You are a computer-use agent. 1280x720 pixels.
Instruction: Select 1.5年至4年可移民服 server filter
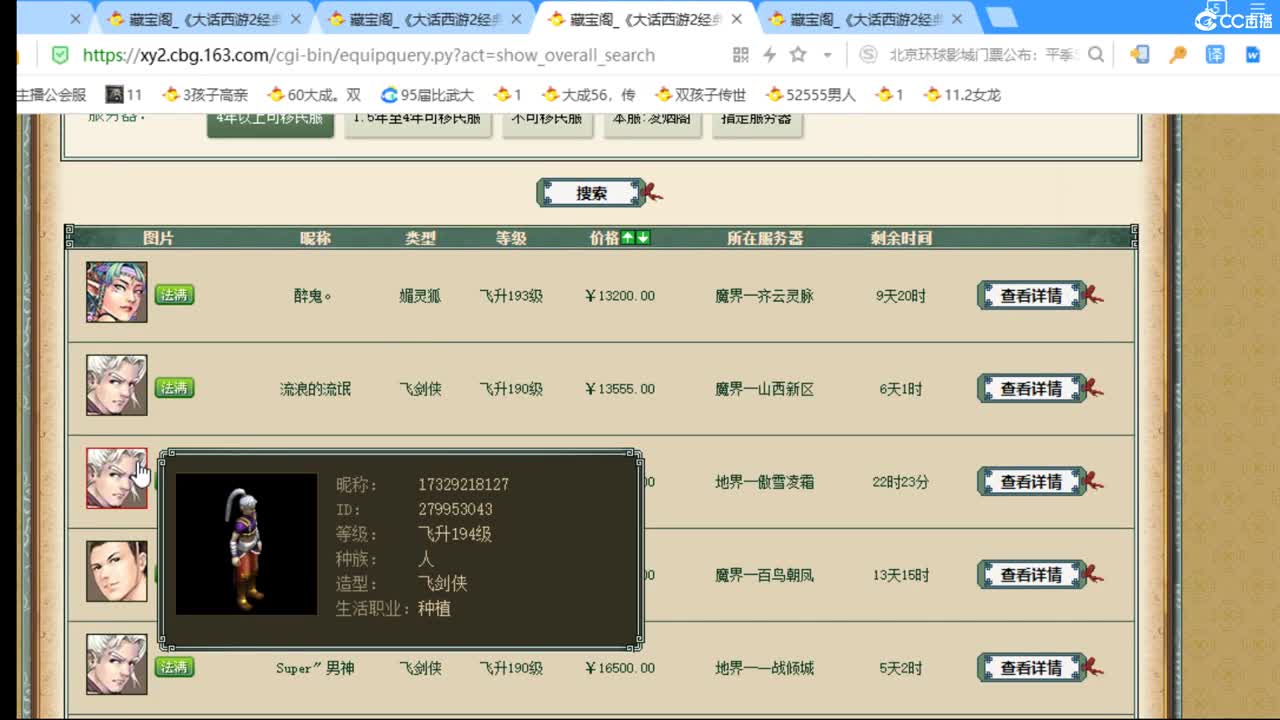coord(418,122)
